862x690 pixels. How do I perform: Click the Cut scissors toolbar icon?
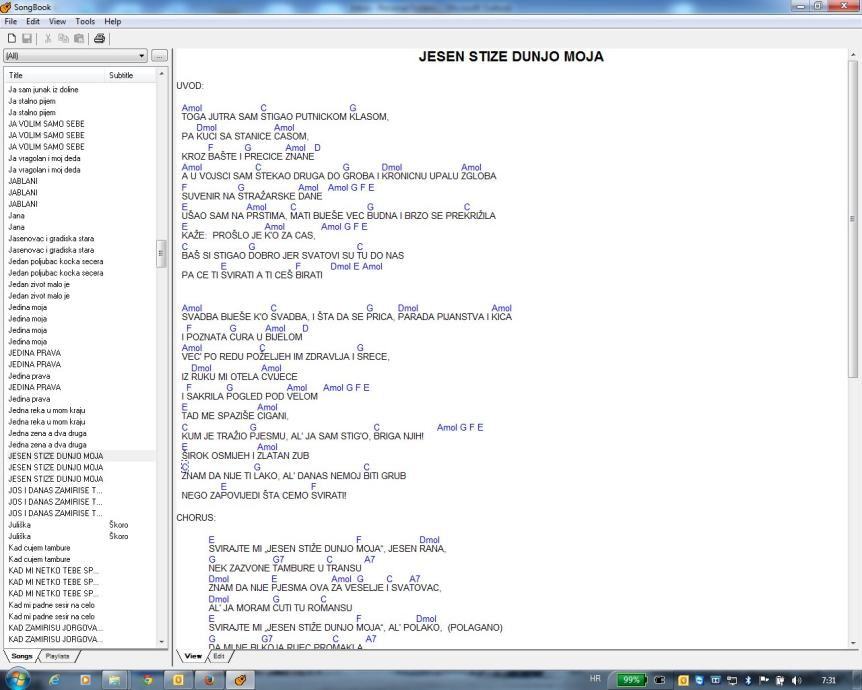(x=48, y=38)
